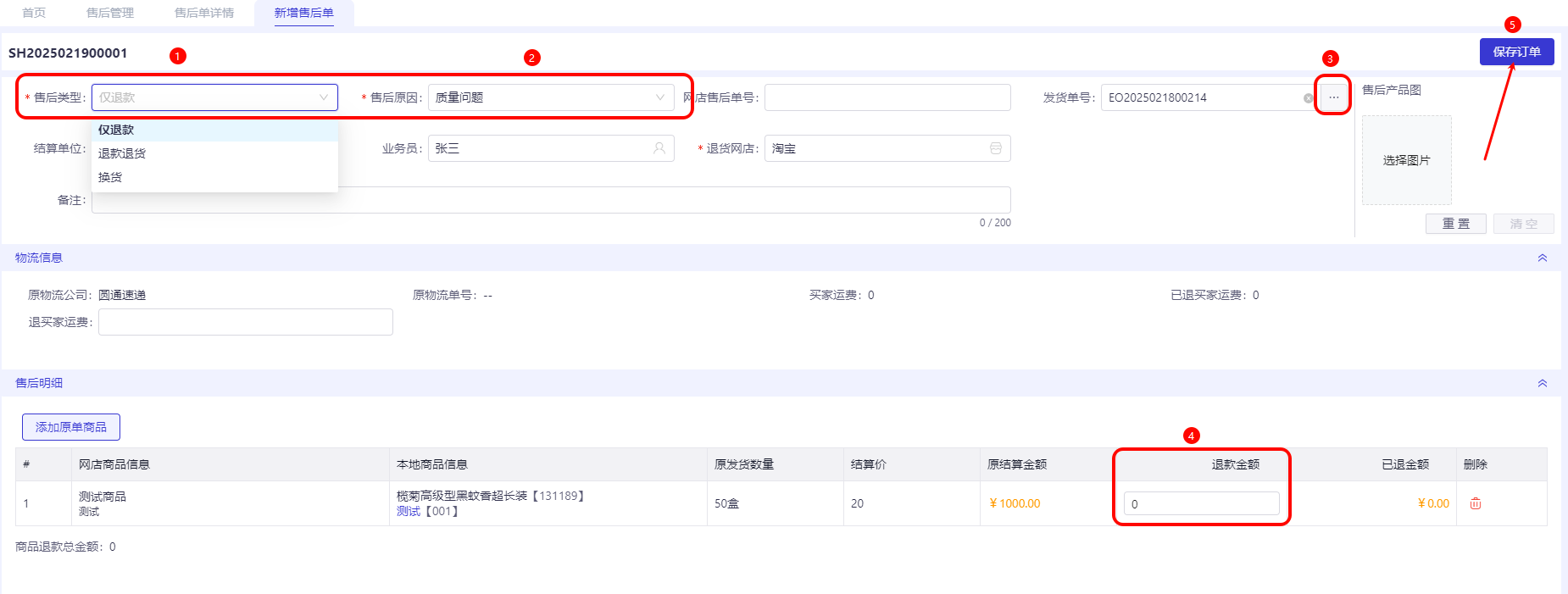
Task: Click the 圆通速递 logistics company text
Action: (122, 295)
